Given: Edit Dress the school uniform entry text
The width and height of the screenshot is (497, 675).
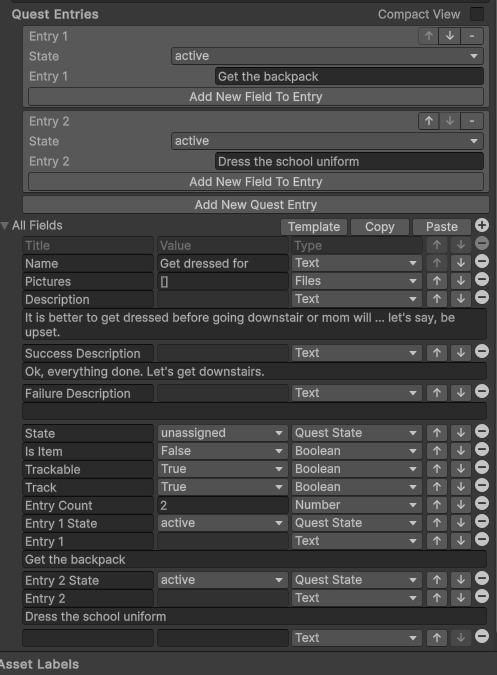Looking at the screenshot, I should [x=349, y=161].
